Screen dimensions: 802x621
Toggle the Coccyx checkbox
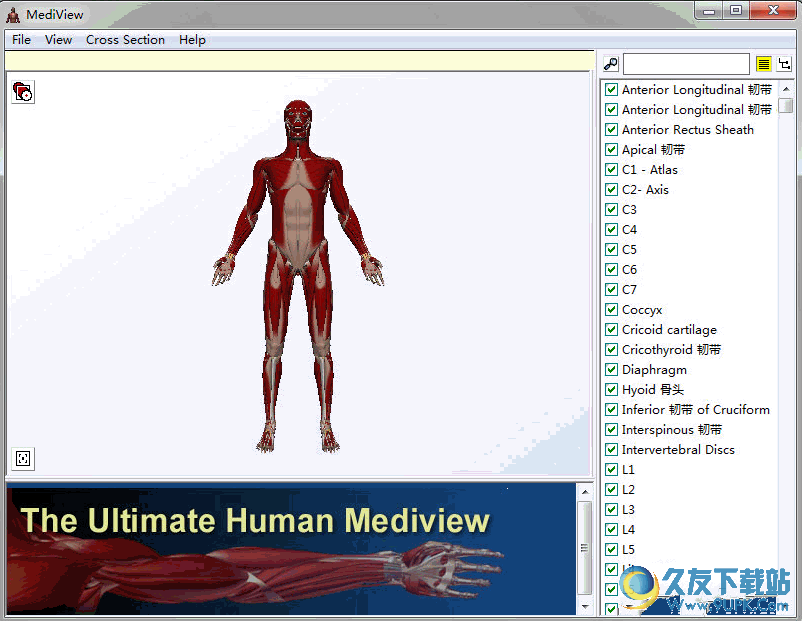pyautogui.click(x=611, y=309)
